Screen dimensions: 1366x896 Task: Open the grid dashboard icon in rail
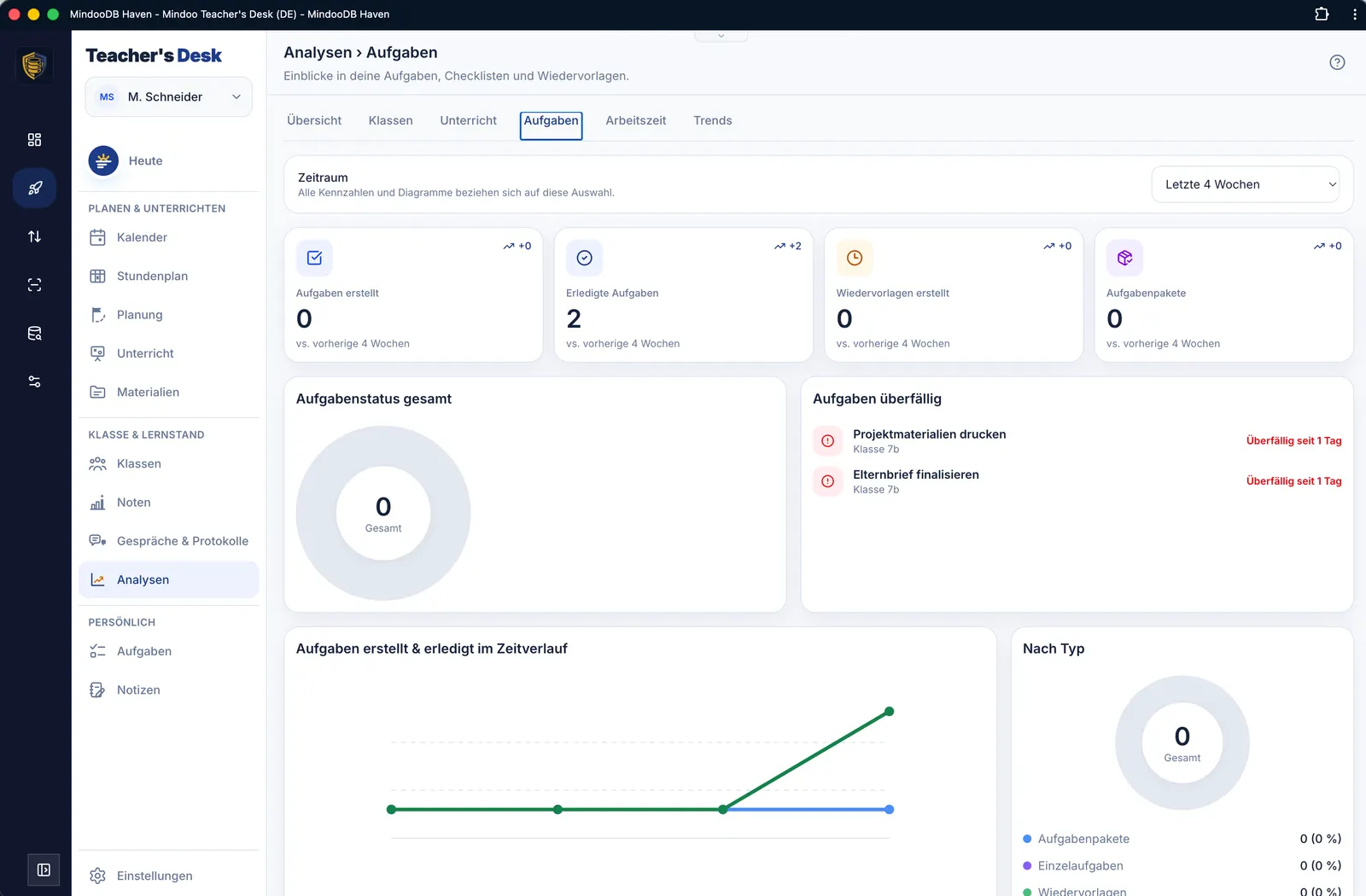(35, 140)
